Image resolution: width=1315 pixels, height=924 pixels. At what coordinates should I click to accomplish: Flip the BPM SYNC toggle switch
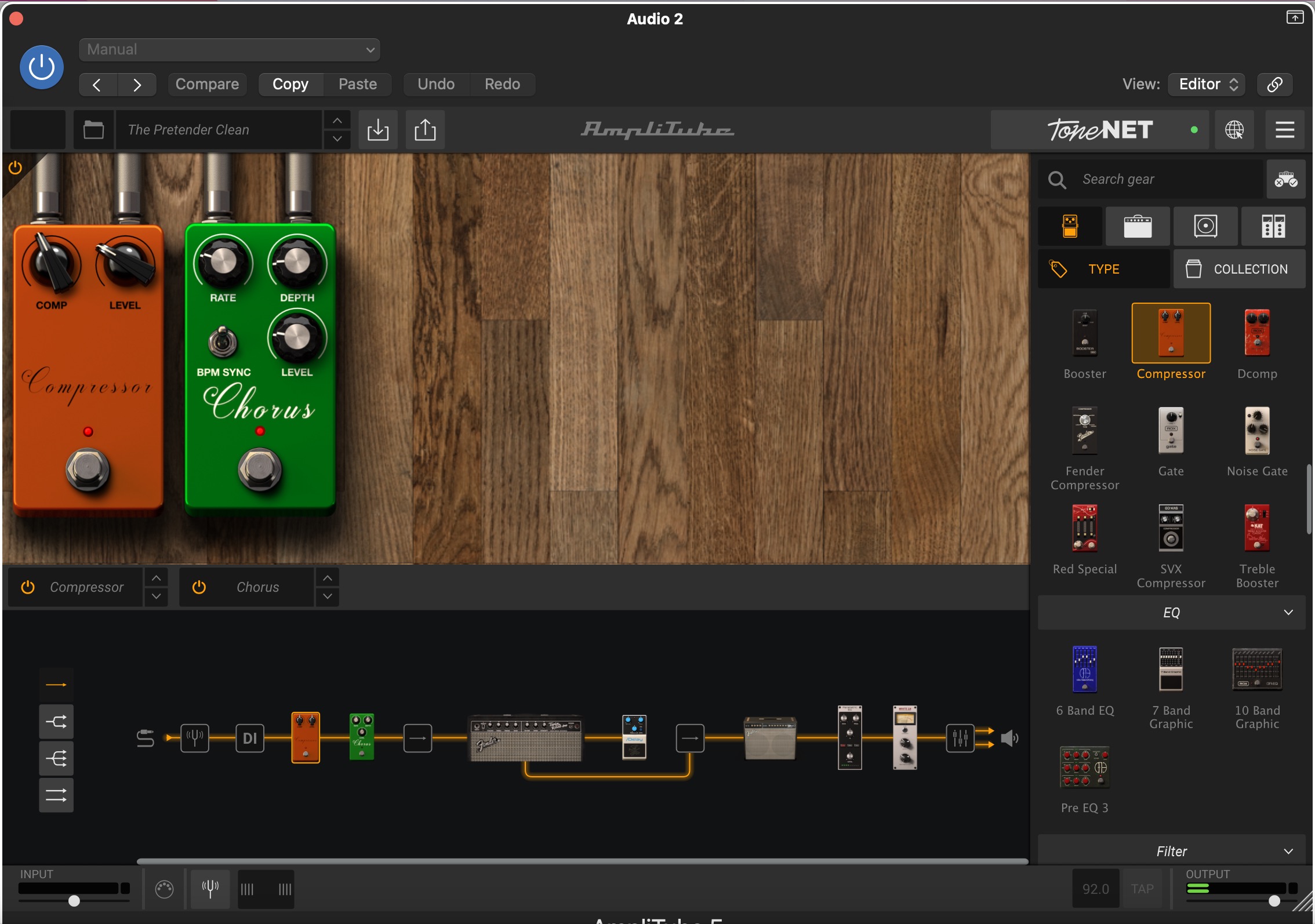[x=223, y=342]
